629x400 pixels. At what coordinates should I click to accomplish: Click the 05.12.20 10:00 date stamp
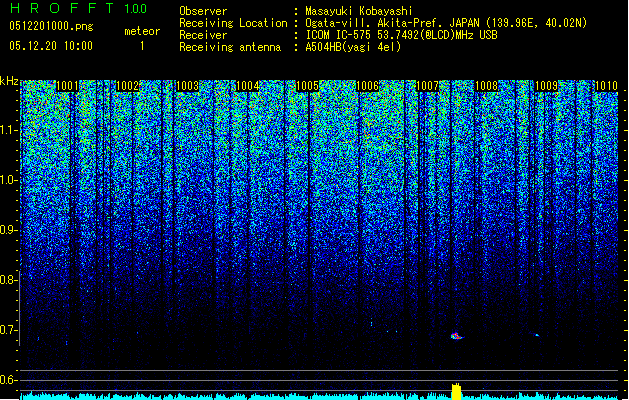pyautogui.click(x=51, y=46)
